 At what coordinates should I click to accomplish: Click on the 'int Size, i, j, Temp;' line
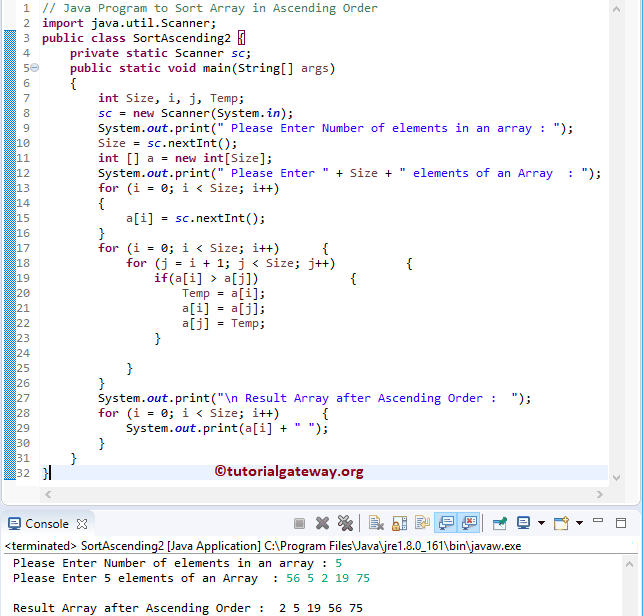171,98
